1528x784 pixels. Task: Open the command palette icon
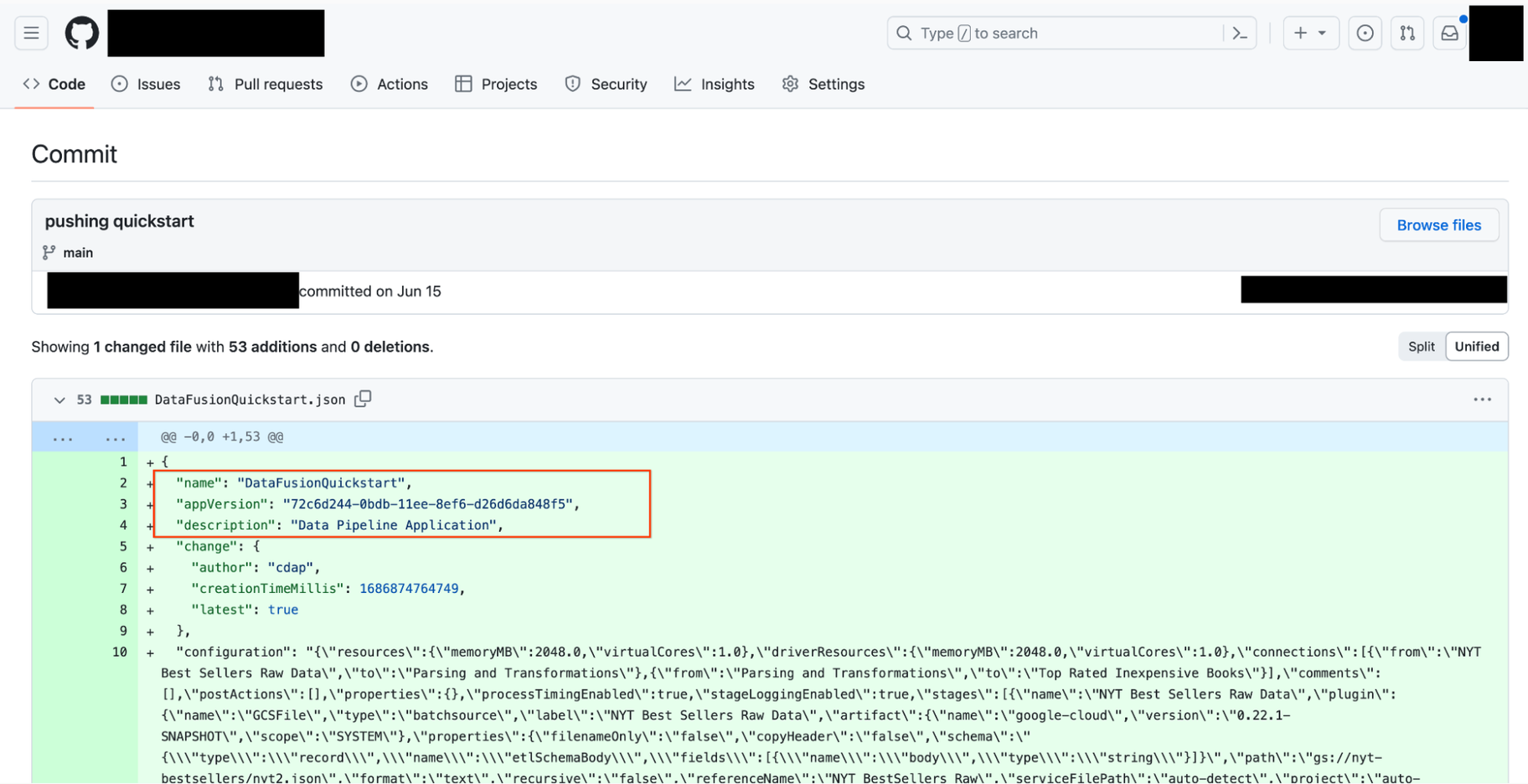pos(1240,34)
